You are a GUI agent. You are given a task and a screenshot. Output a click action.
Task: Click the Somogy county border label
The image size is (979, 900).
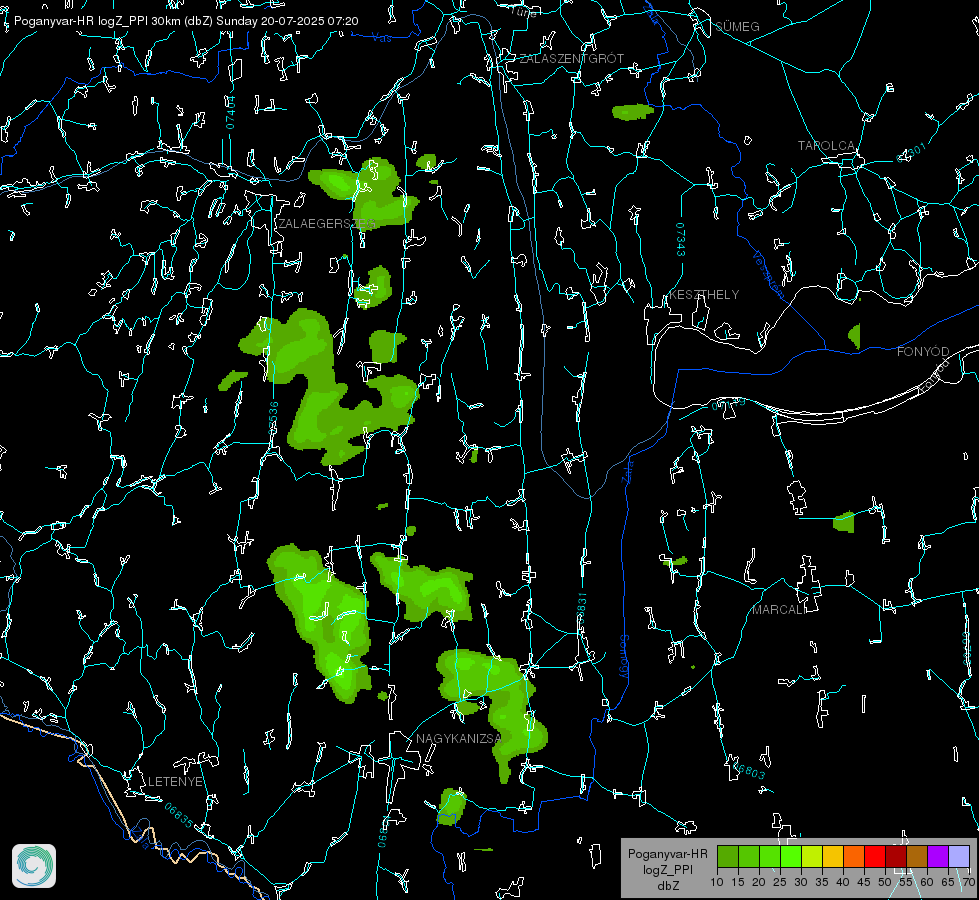pyautogui.click(x=624, y=657)
